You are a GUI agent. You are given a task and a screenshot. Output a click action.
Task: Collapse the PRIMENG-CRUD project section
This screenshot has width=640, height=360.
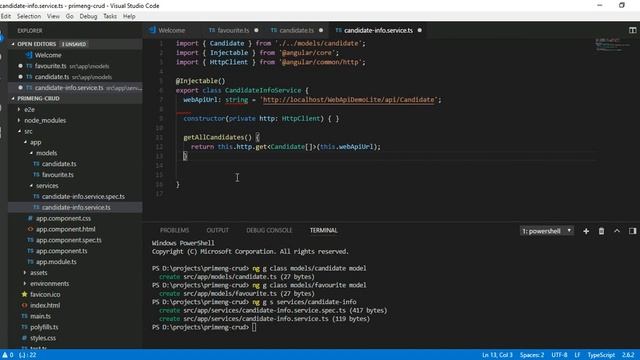[13, 98]
